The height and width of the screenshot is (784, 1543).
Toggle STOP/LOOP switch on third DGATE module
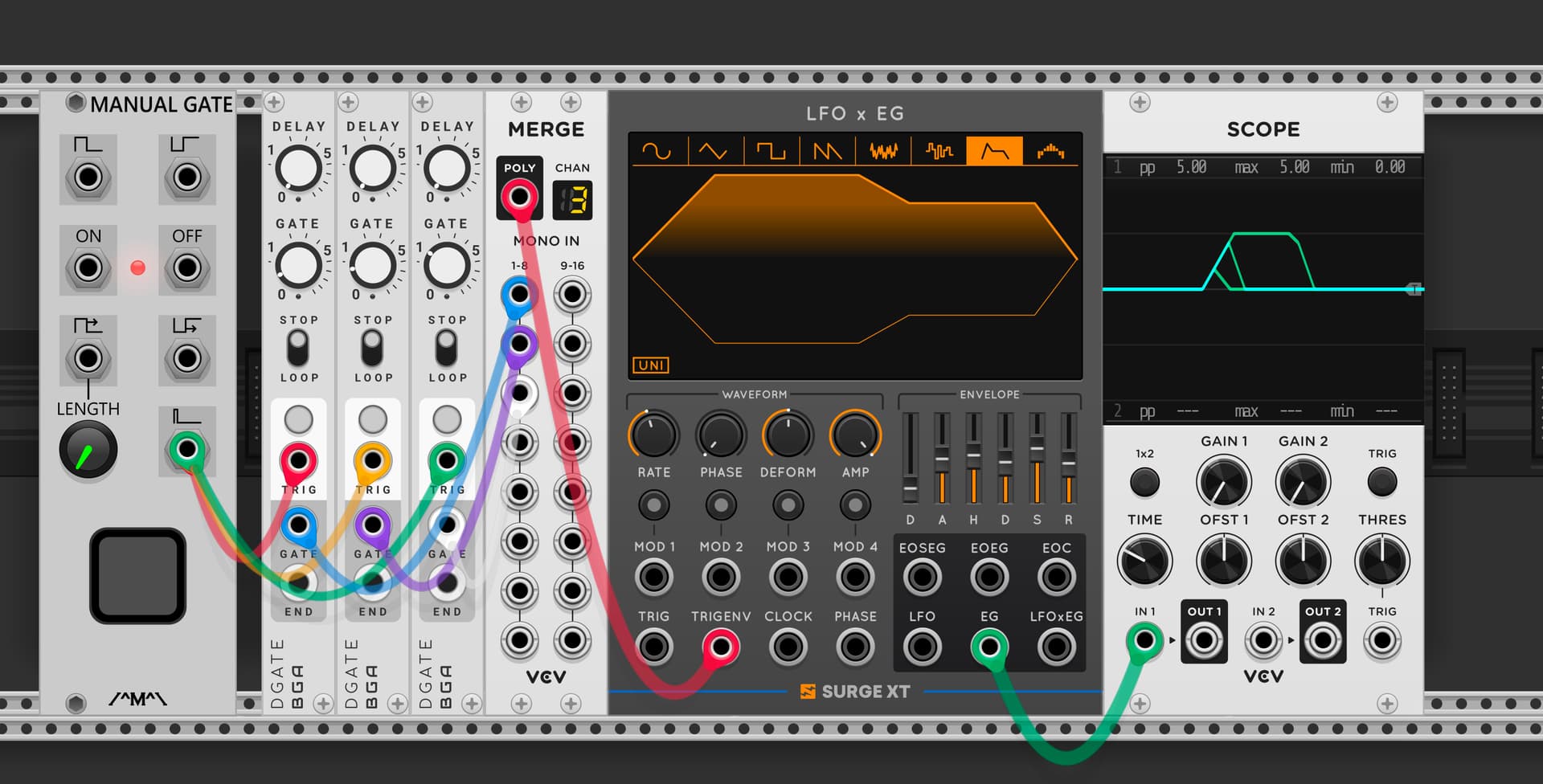point(446,349)
